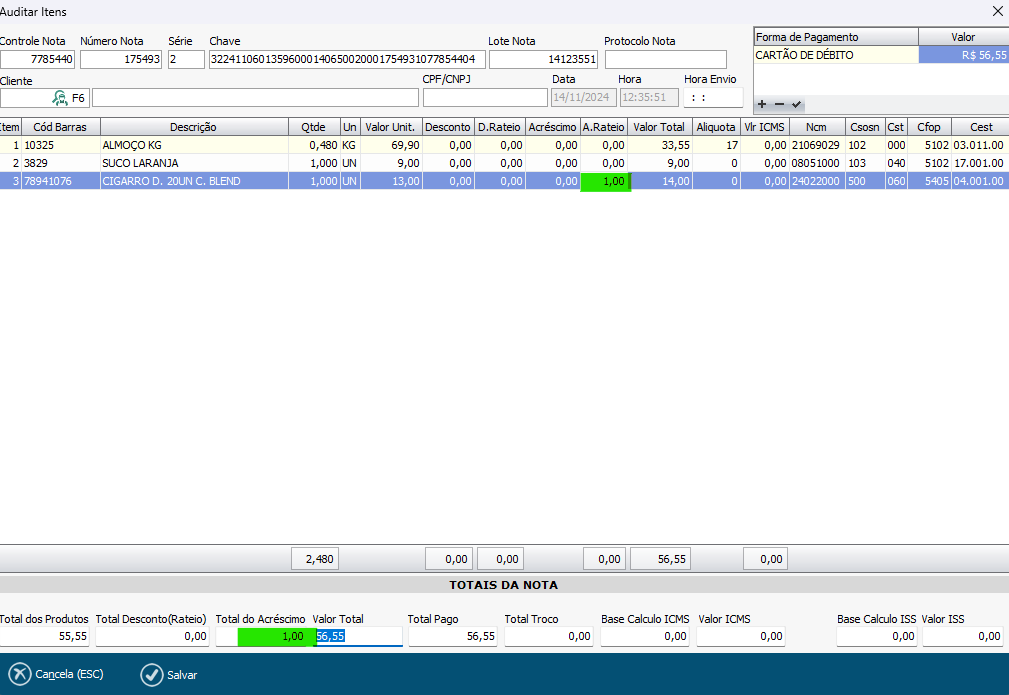
Task: Remove payment method with minus icon
Action: pos(779,104)
